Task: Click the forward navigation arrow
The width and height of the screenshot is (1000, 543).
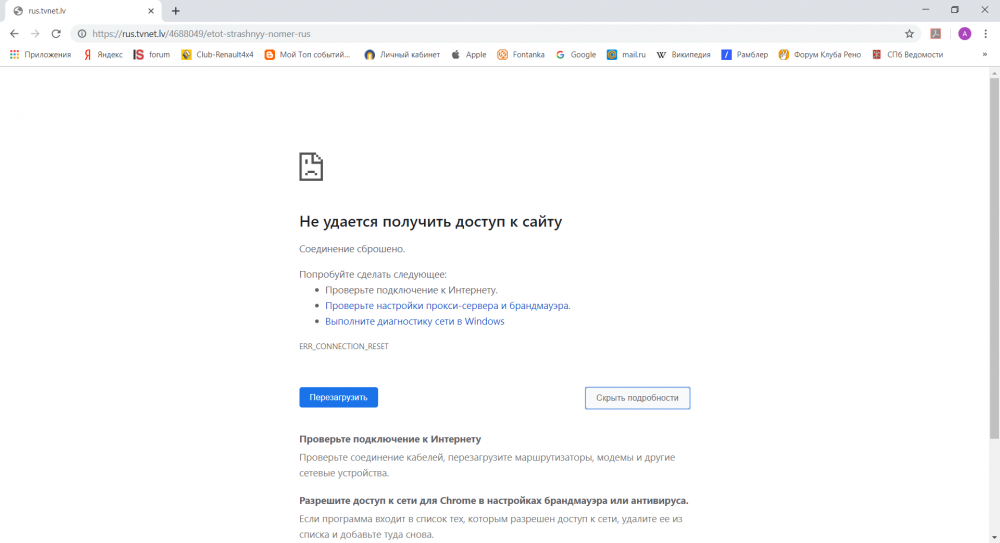Action: point(35,34)
